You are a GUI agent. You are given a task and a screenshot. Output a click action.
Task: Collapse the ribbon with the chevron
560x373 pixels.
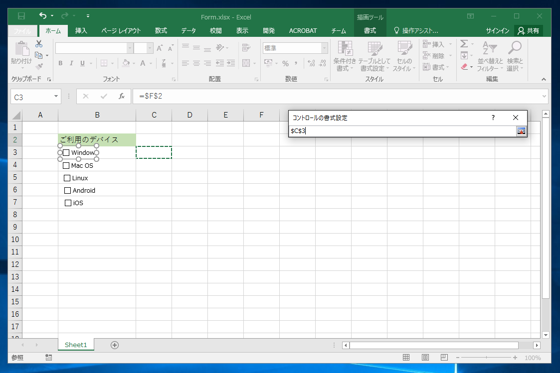click(544, 79)
